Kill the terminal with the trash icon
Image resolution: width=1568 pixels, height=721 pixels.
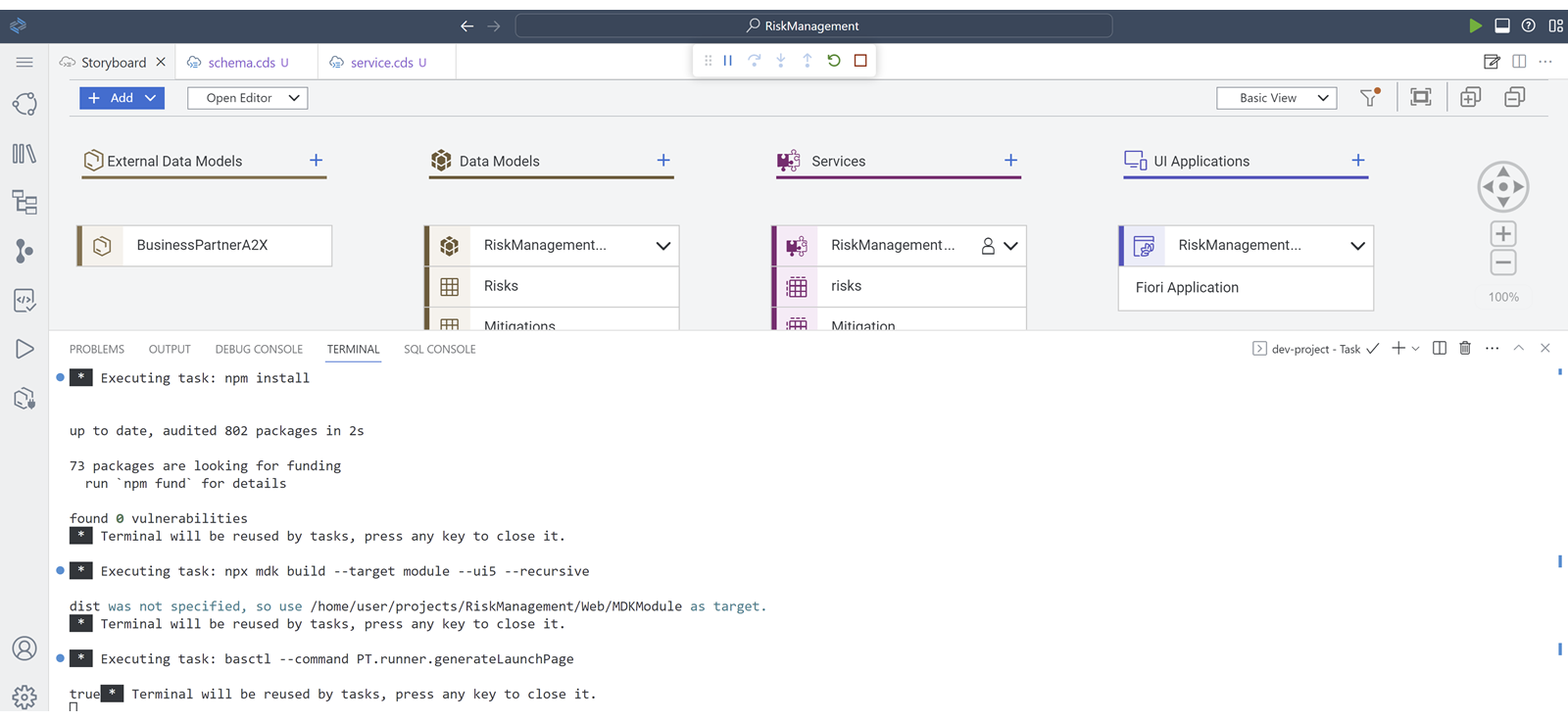point(1465,348)
